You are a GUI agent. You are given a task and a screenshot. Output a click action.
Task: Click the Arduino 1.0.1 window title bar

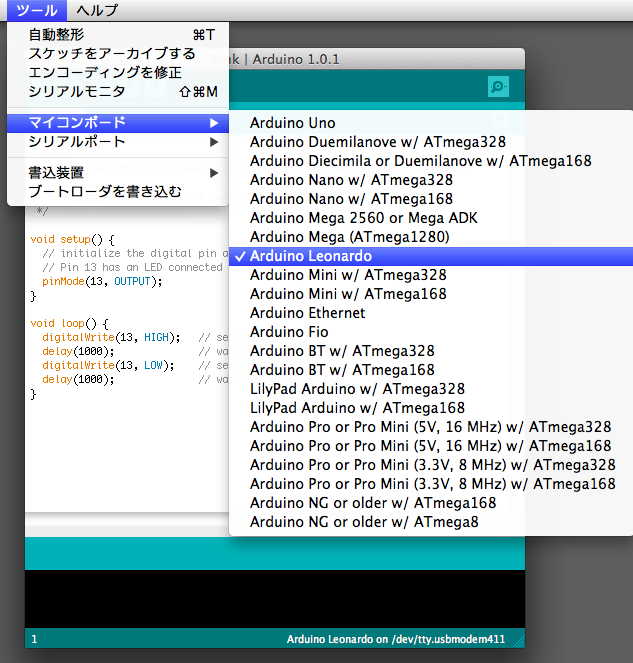point(376,59)
